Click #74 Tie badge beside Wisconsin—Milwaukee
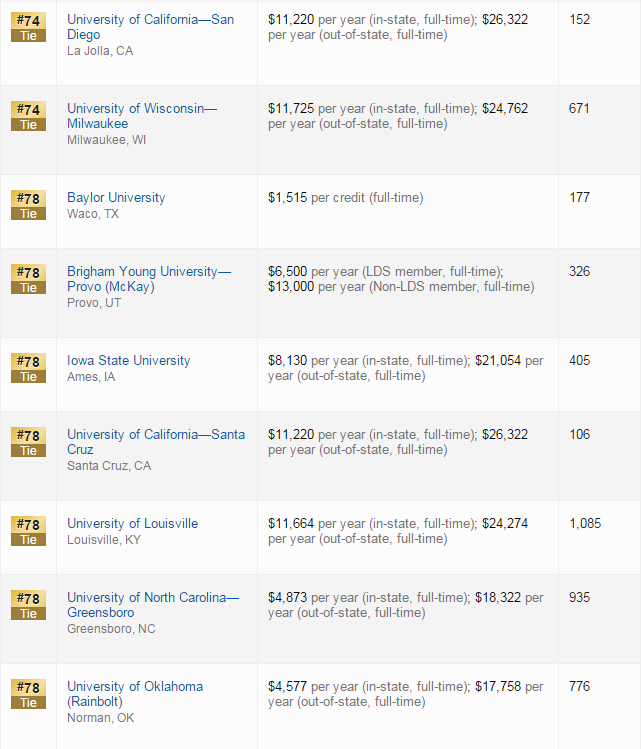This screenshot has width=641, height=749. 28,116
